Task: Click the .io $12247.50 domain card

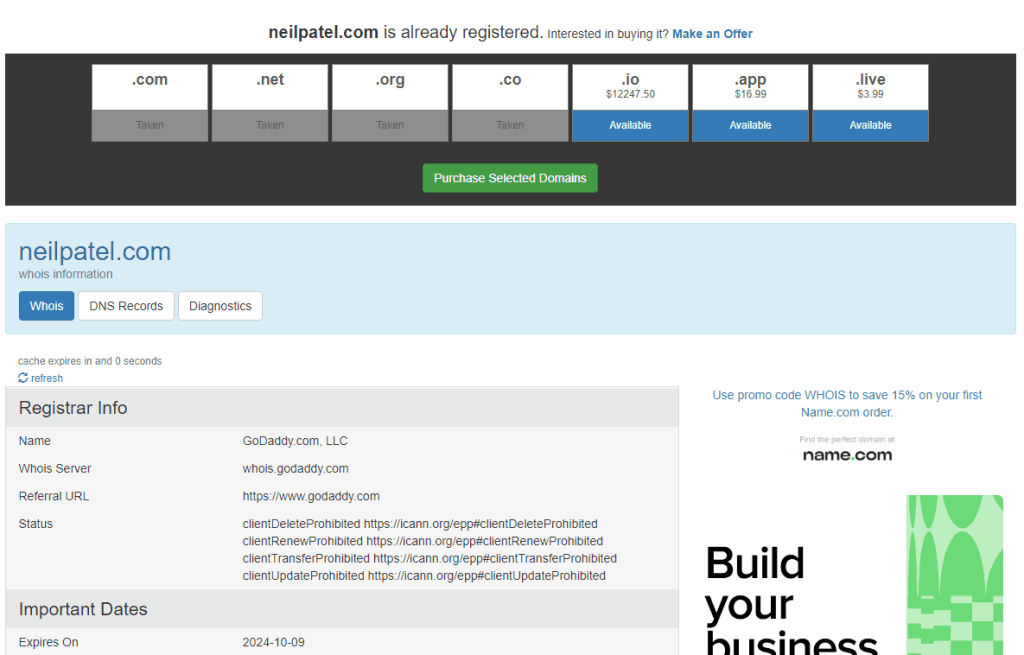Action: tap(630, 87)
